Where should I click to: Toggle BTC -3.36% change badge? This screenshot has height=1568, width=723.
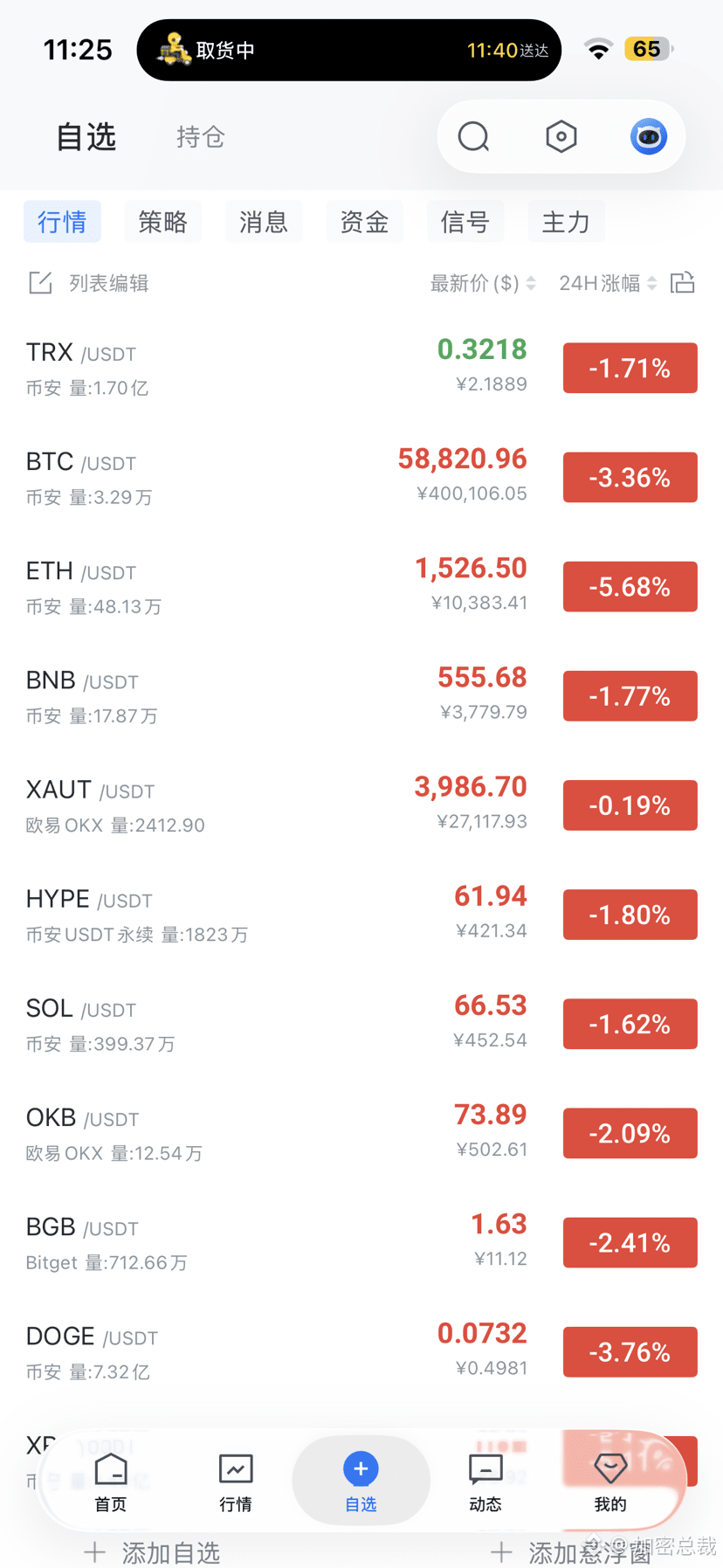coord(630,477)
